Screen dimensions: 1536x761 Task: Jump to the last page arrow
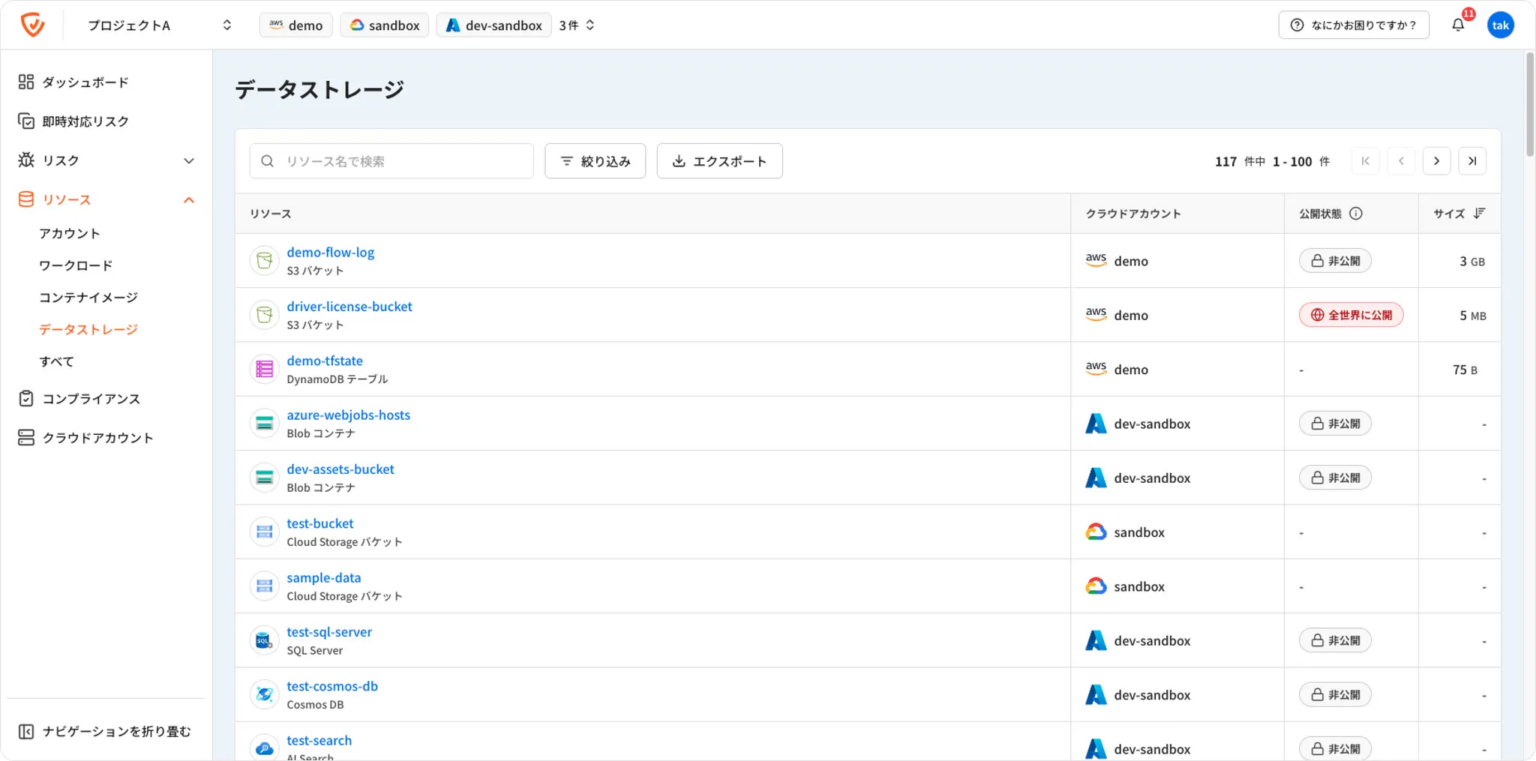tap(1472, 161)
